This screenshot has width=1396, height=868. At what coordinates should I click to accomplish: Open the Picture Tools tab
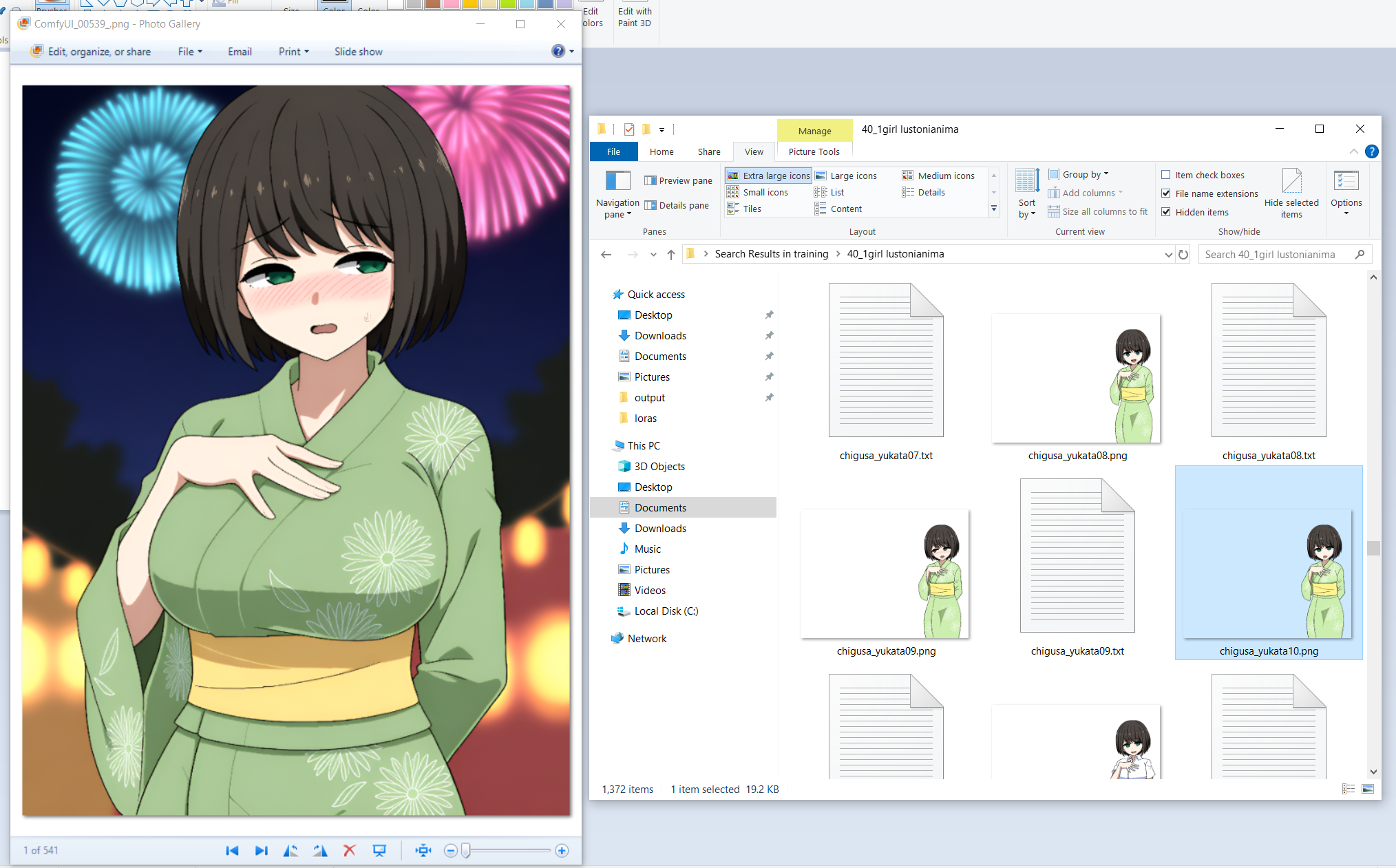click(814, 151)
